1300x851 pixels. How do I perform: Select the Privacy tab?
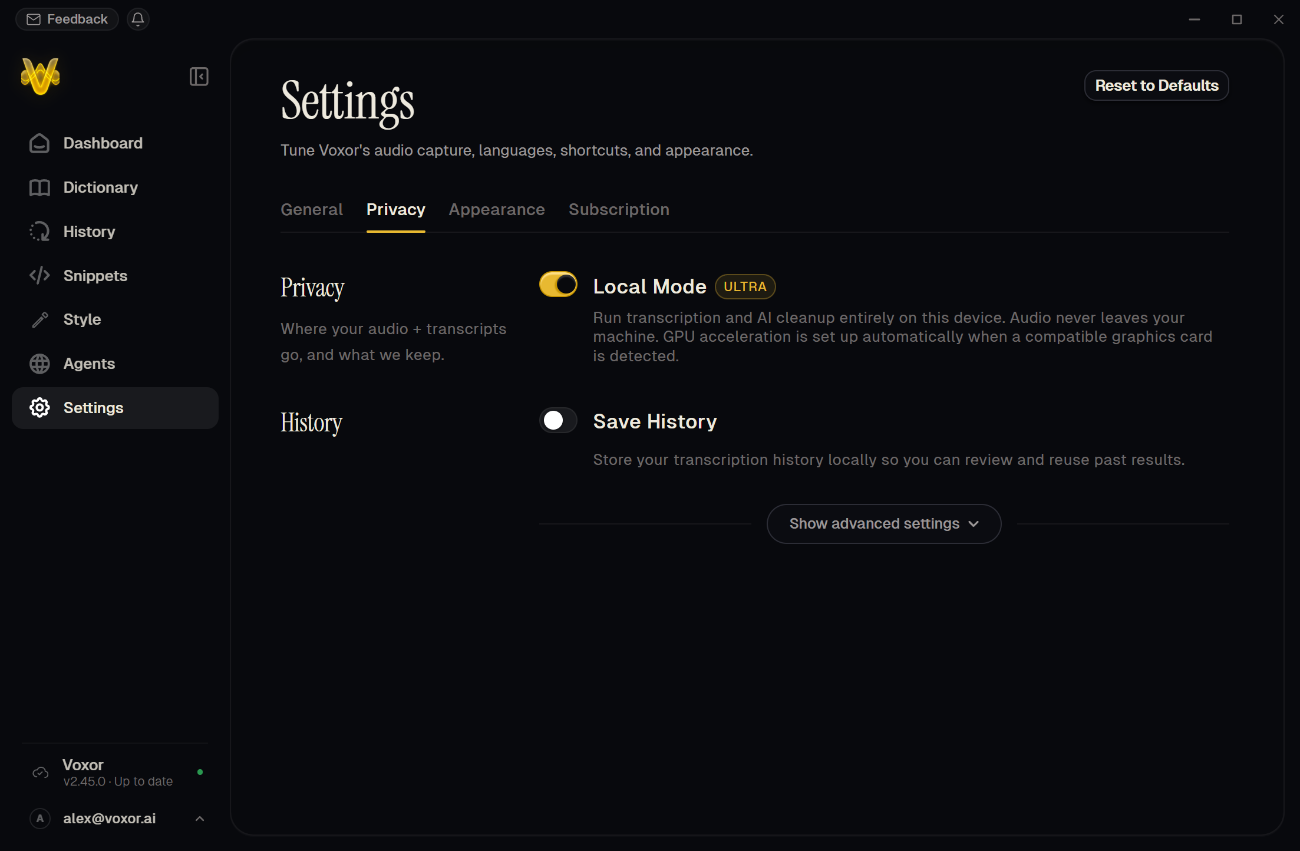396,209
